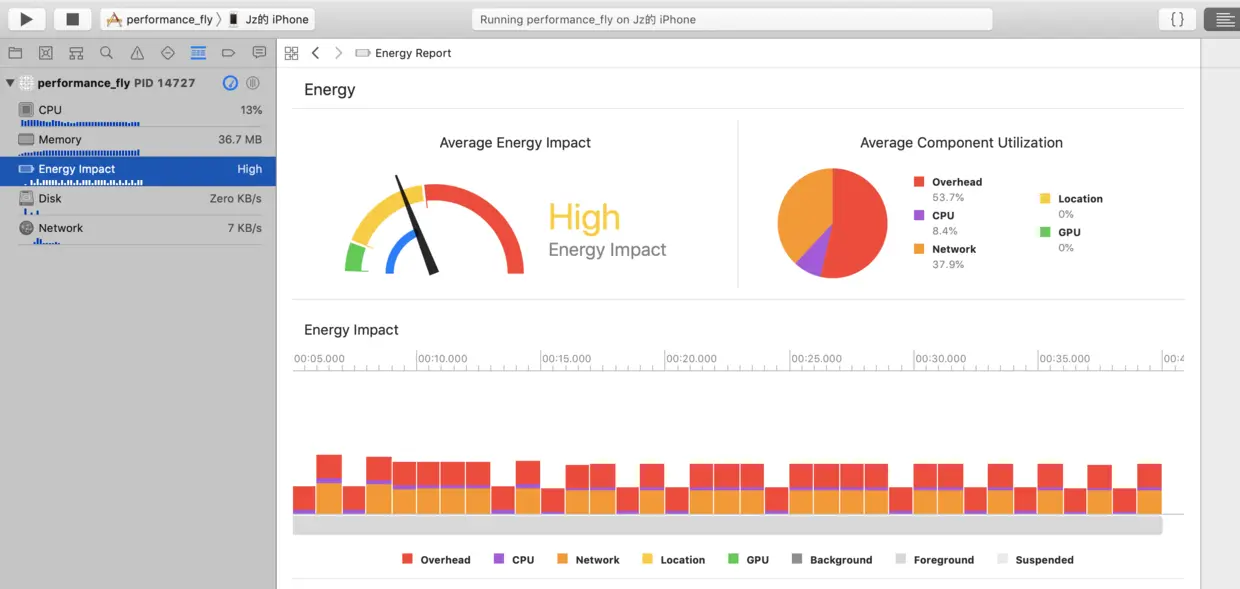Image resolution: width=1240 pixels, height=589 pixels.
Task: Click the Overhead label in bottom legend
Action: coord(445,560)
